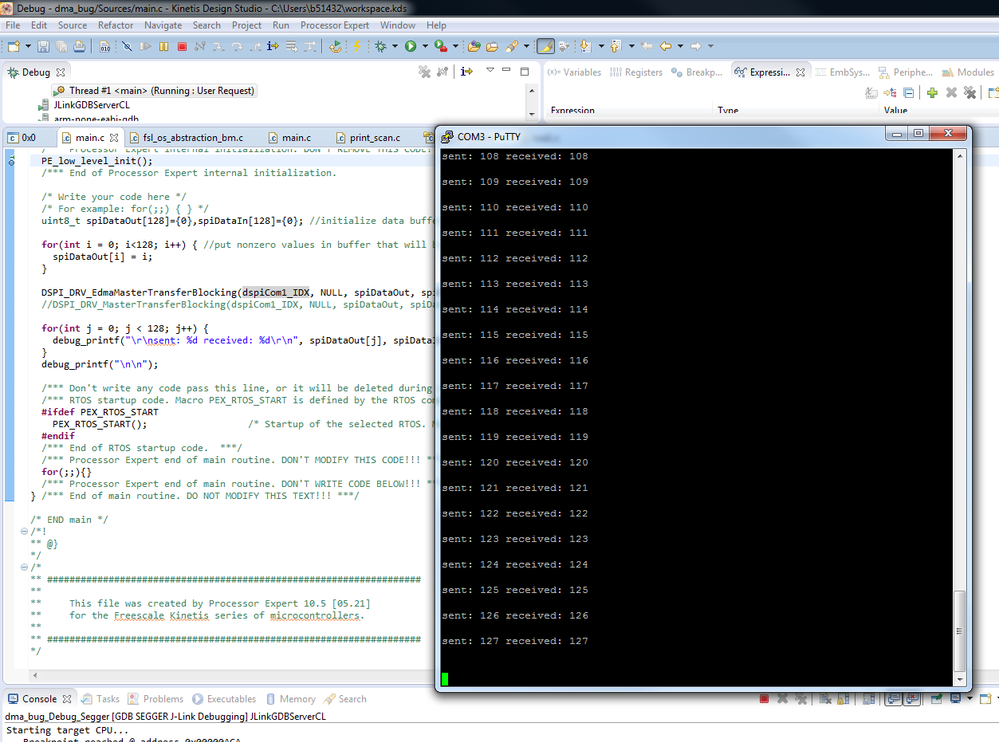The width and height of the screenshot is (999, 742).
Task: Click the Drop to Frame icon
Action: tap(291, 46)
